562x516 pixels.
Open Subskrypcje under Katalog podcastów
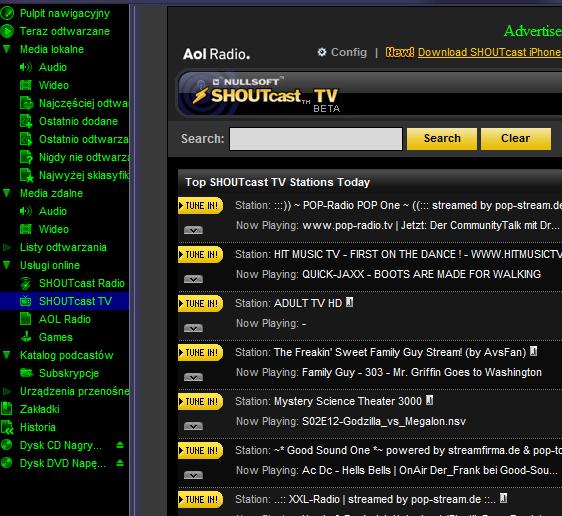tap(69, 373)
